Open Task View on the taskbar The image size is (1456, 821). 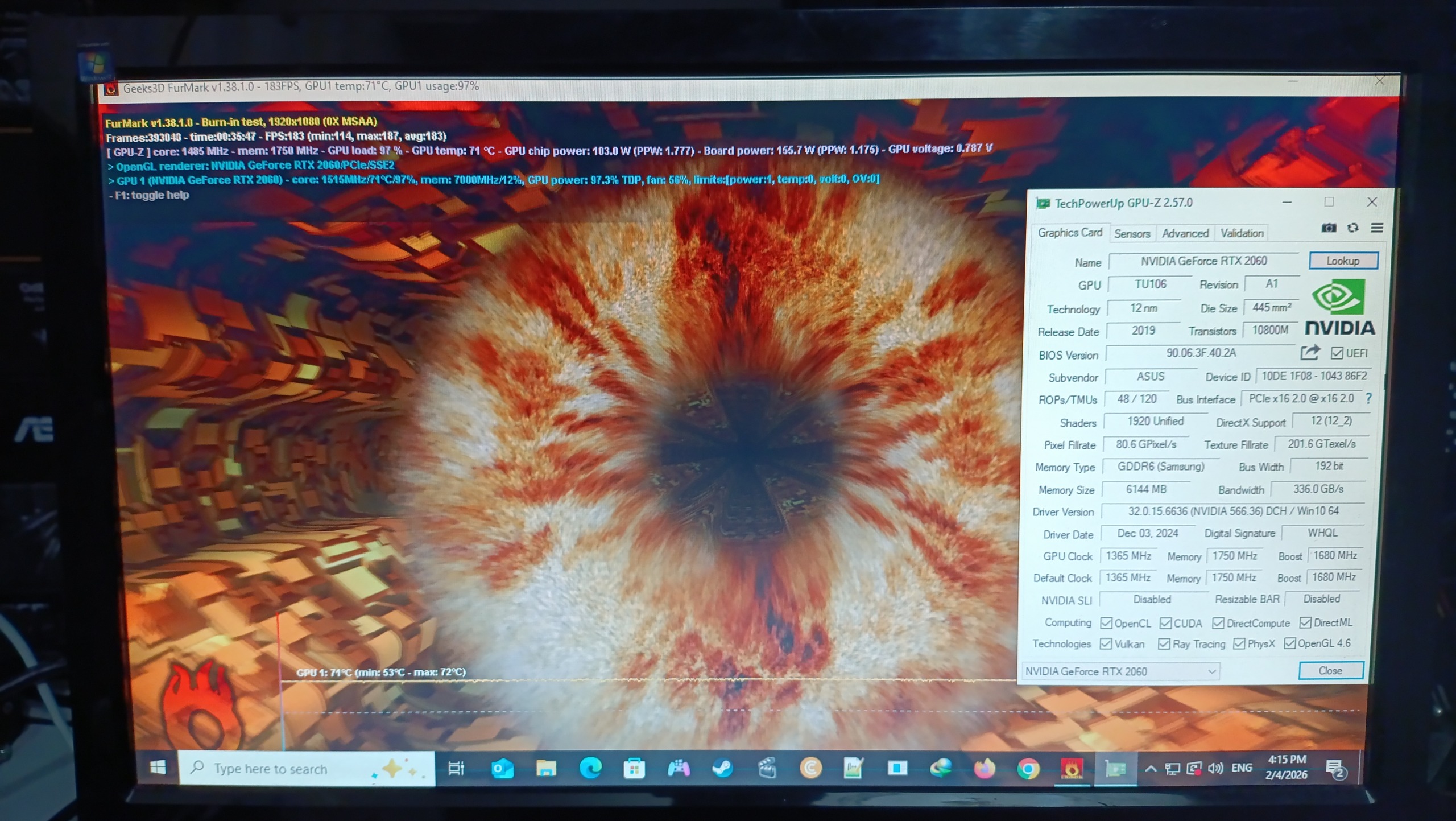456,769
